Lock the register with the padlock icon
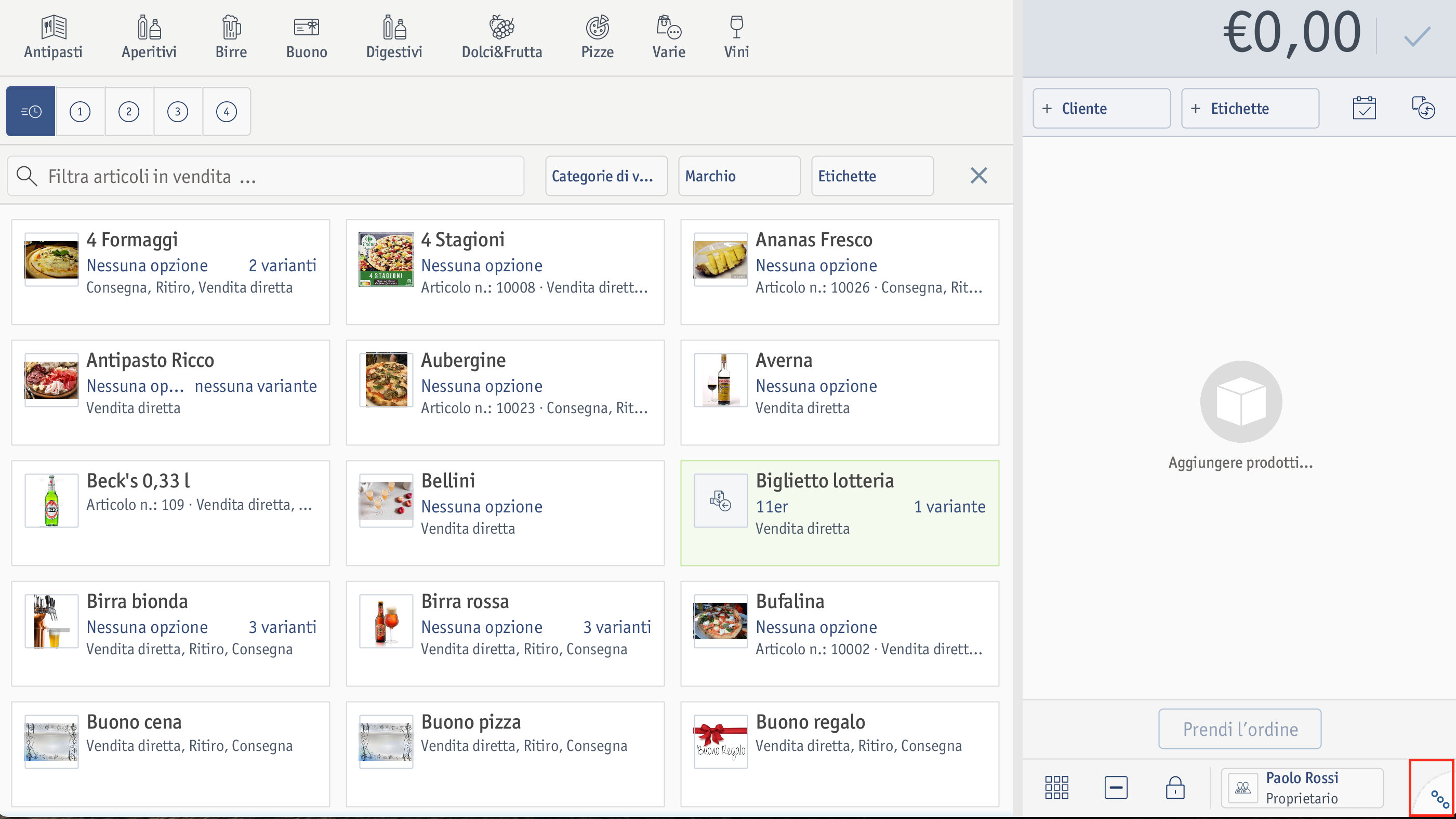This screenshot has height=819, width=1456. pos(1174,787)
